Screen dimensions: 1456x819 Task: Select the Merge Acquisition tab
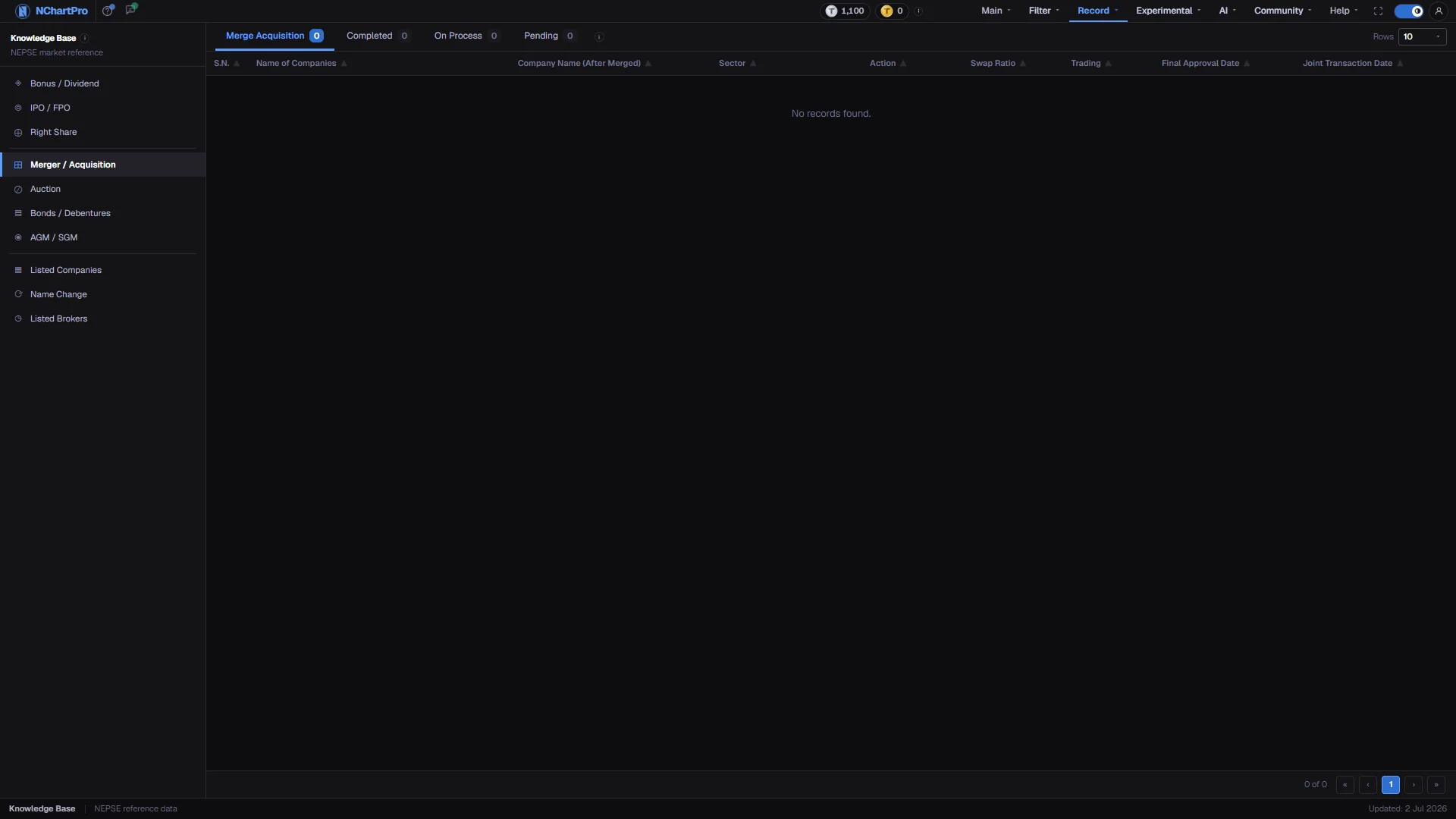click(275, 36)
